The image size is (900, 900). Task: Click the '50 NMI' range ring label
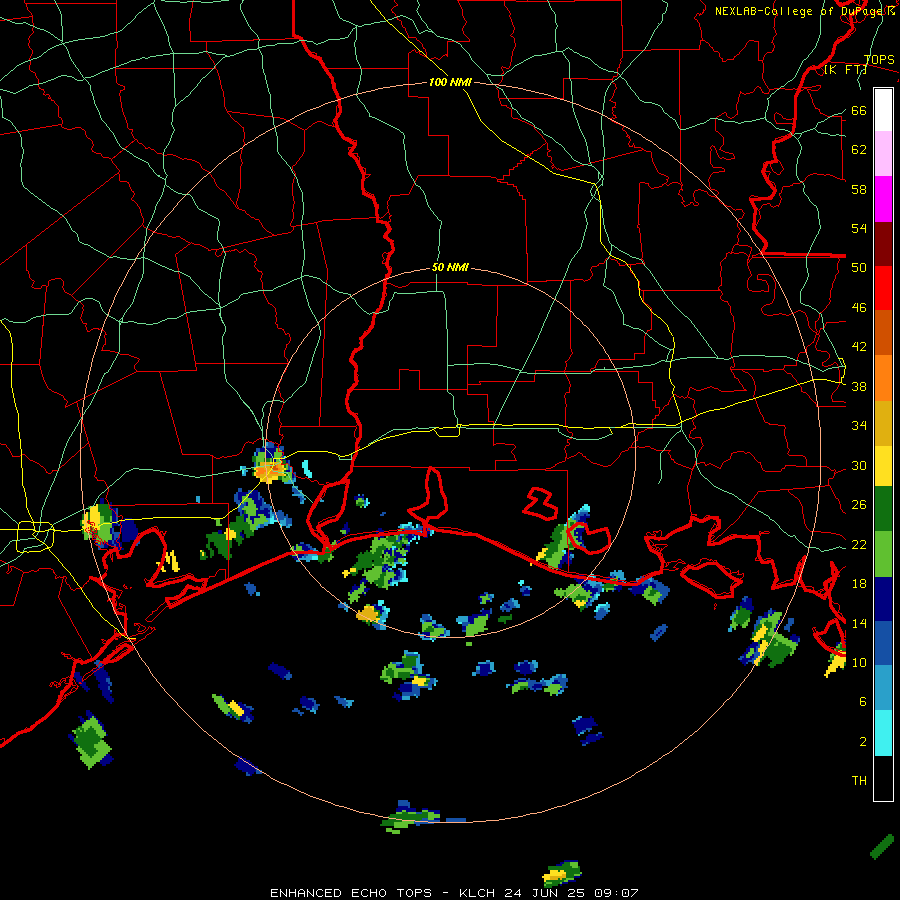tap(450, 267)
